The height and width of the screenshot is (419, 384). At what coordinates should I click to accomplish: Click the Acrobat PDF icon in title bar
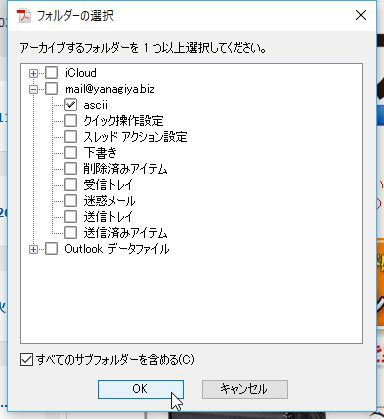click(x=24, y=16)
